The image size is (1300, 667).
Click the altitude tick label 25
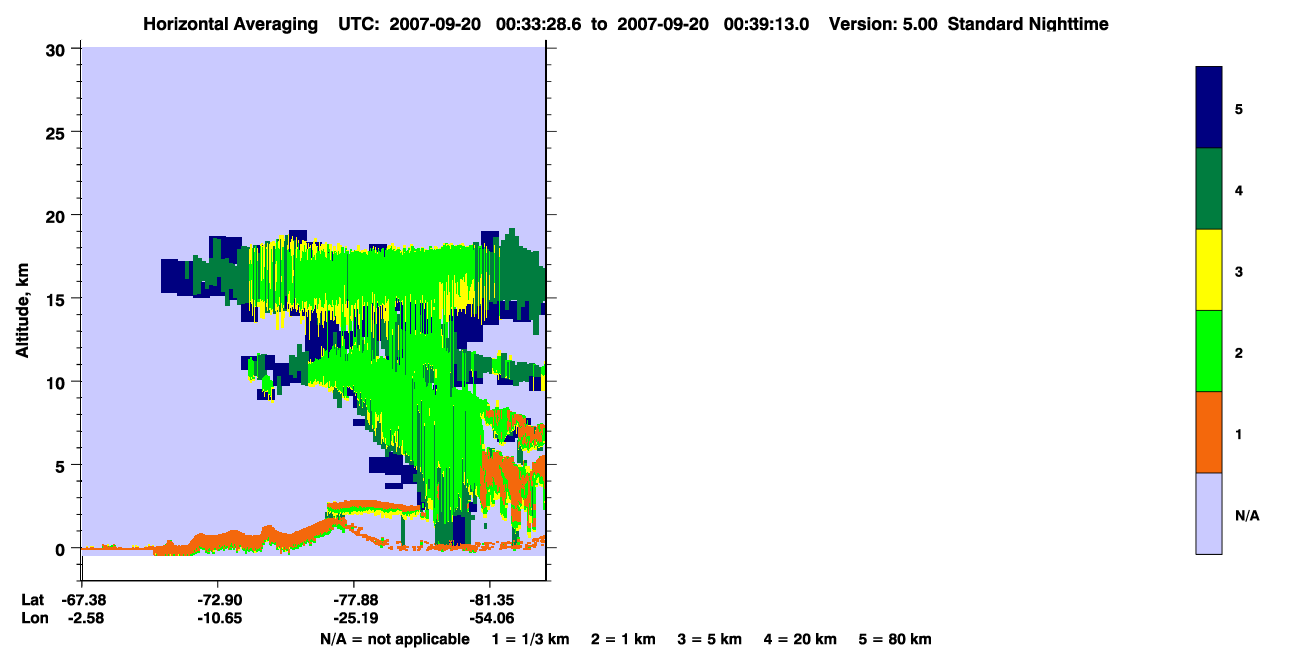click(x=56, y=132)
